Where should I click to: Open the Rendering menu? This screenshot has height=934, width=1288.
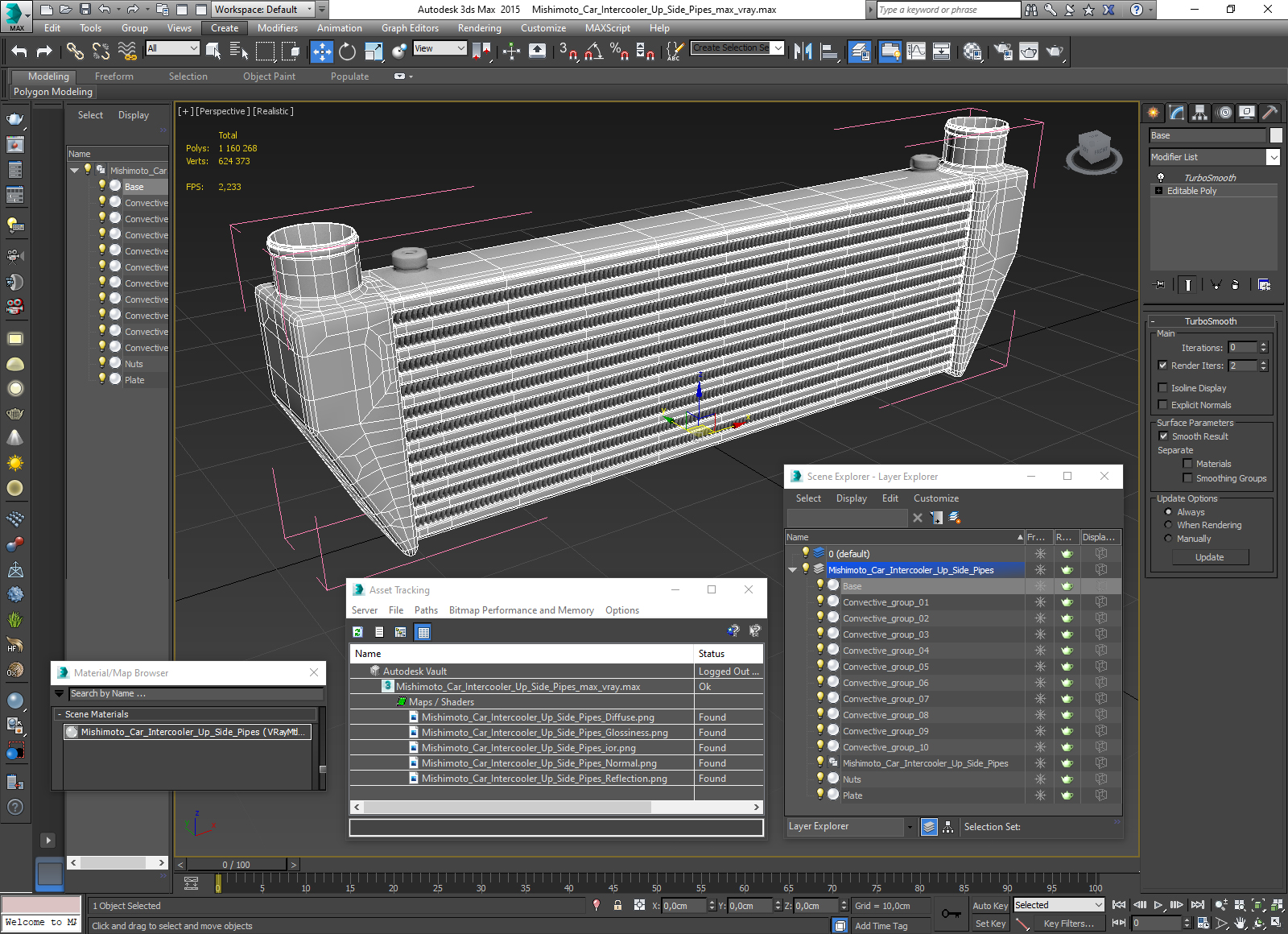click(479, 28)
